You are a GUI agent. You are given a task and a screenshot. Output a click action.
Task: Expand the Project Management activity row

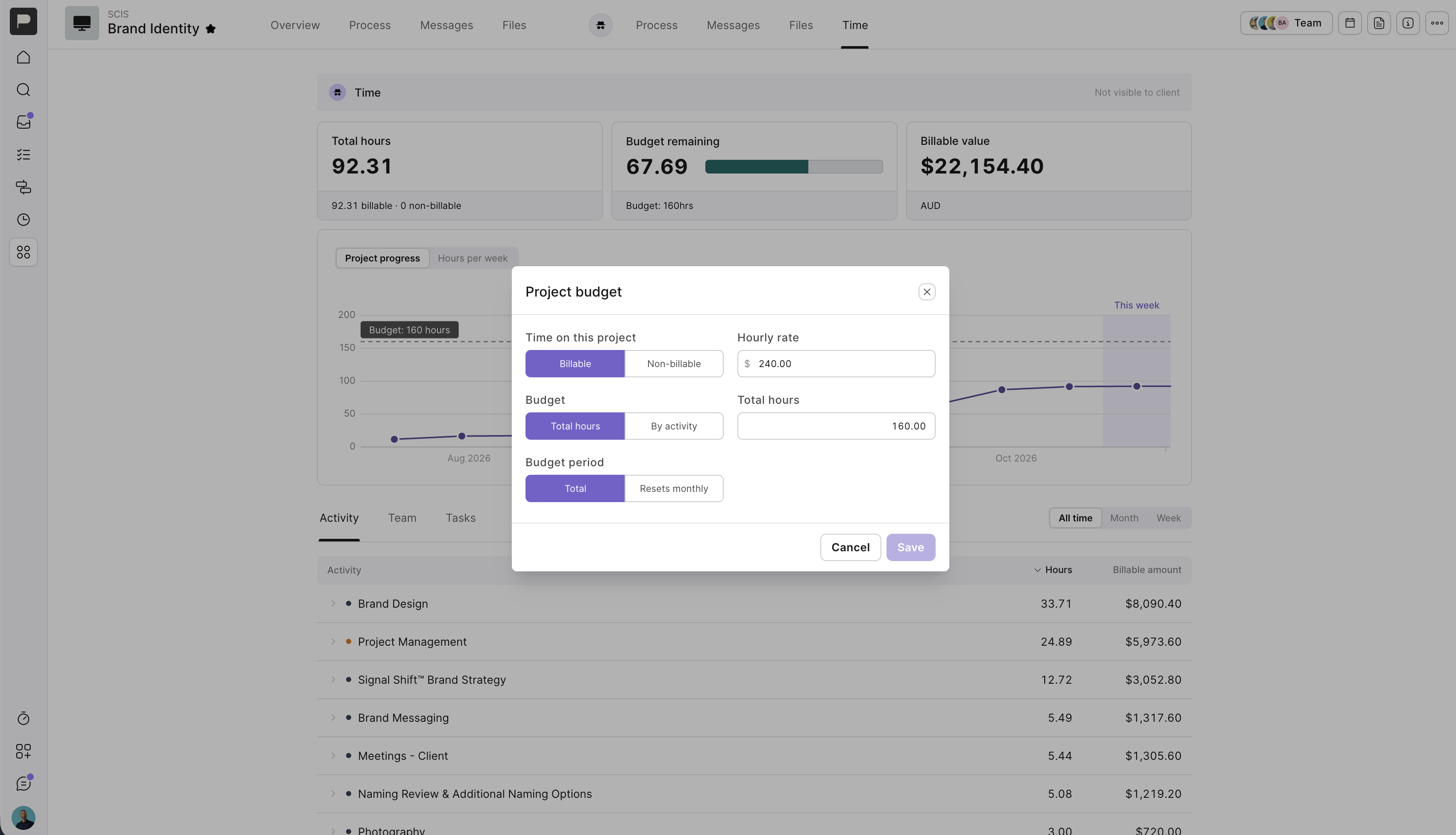coord(333,642)
